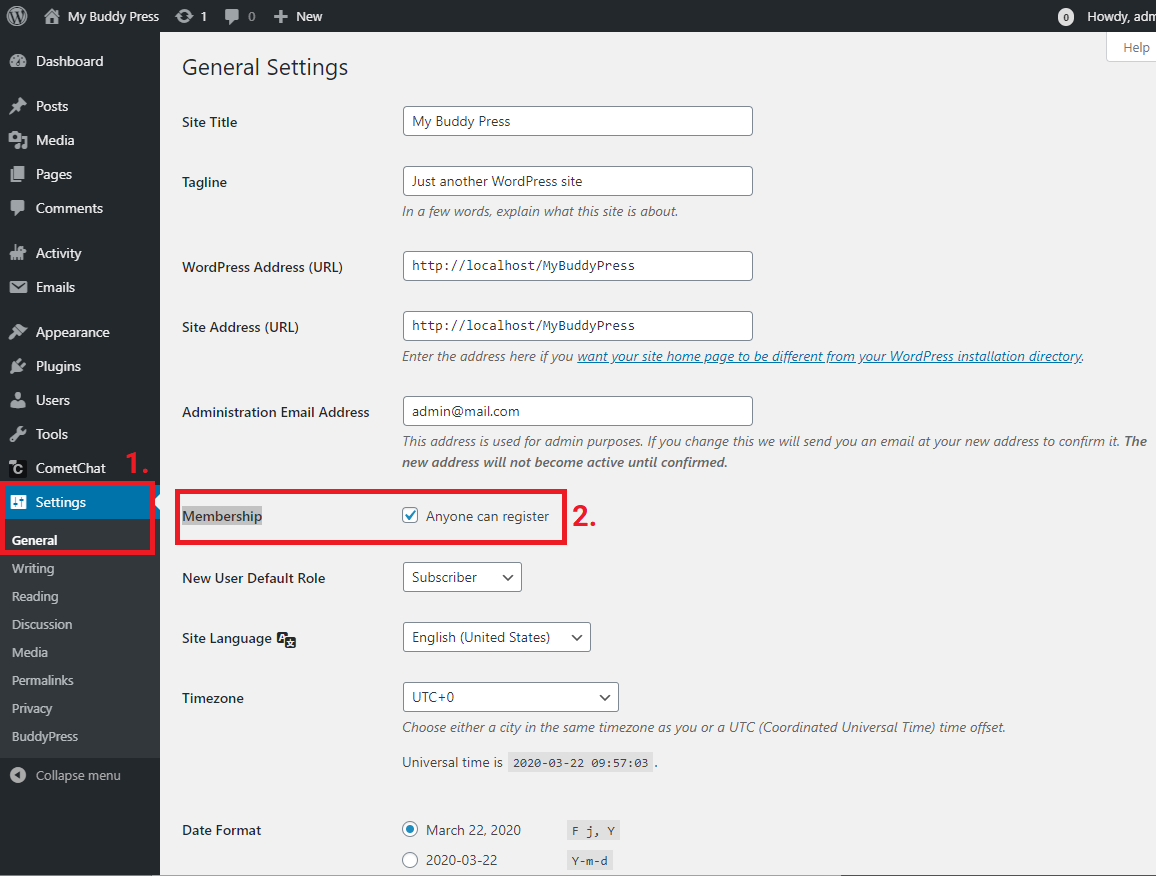Click the Site Language translation icon
Image resolution: width=1156 pixels, height=876 pixels.
286,639
